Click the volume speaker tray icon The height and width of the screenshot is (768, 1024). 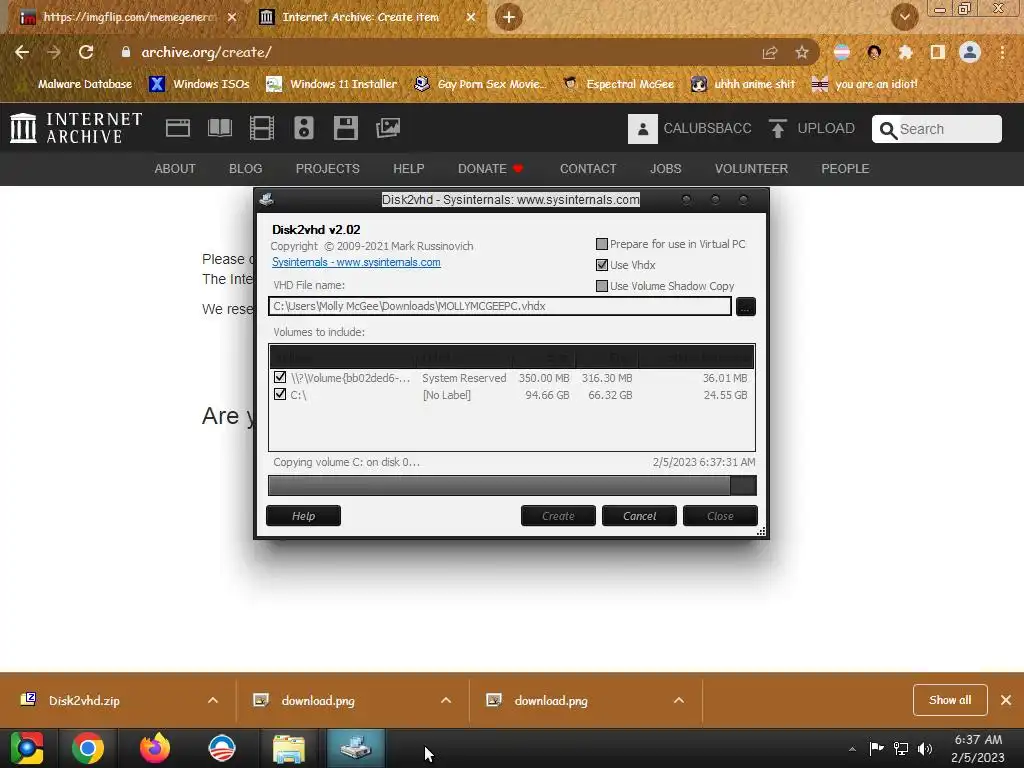tap(925, 748)
